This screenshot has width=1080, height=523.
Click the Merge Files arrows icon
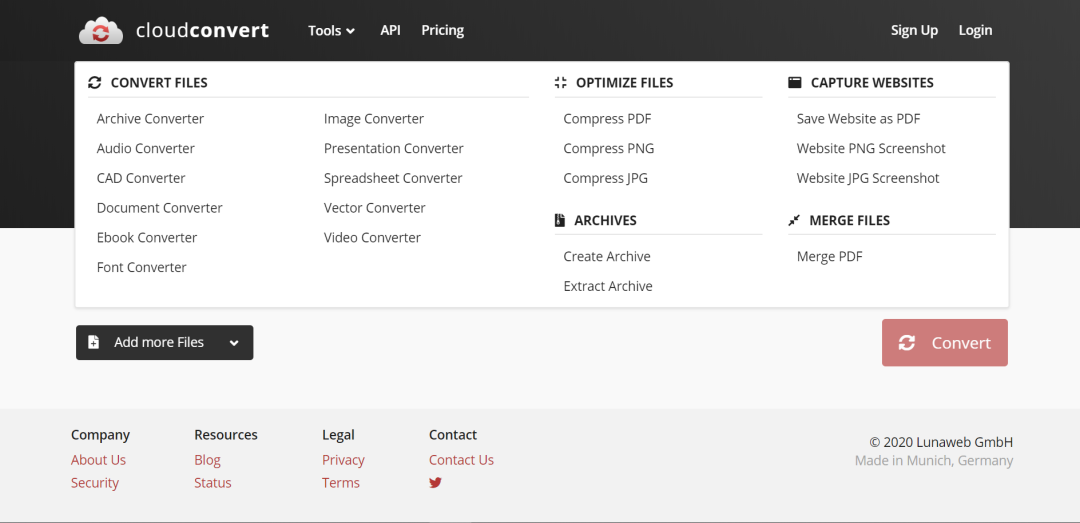point(794,221)
